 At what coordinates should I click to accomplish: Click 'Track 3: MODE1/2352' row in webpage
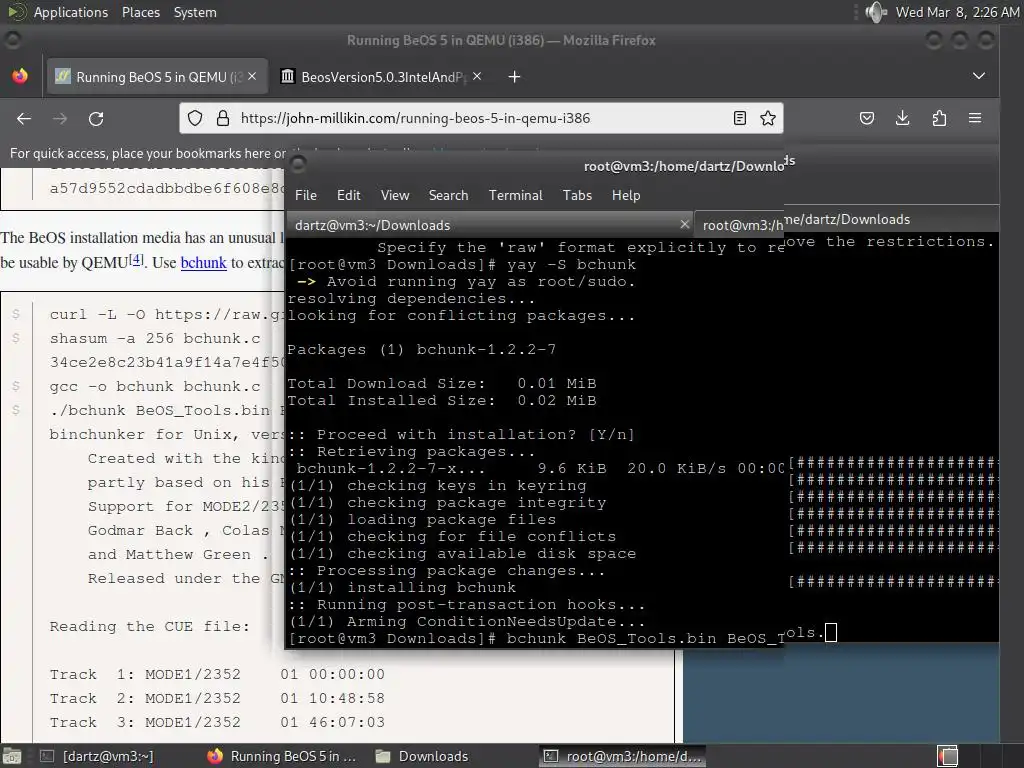coord(217,722)
